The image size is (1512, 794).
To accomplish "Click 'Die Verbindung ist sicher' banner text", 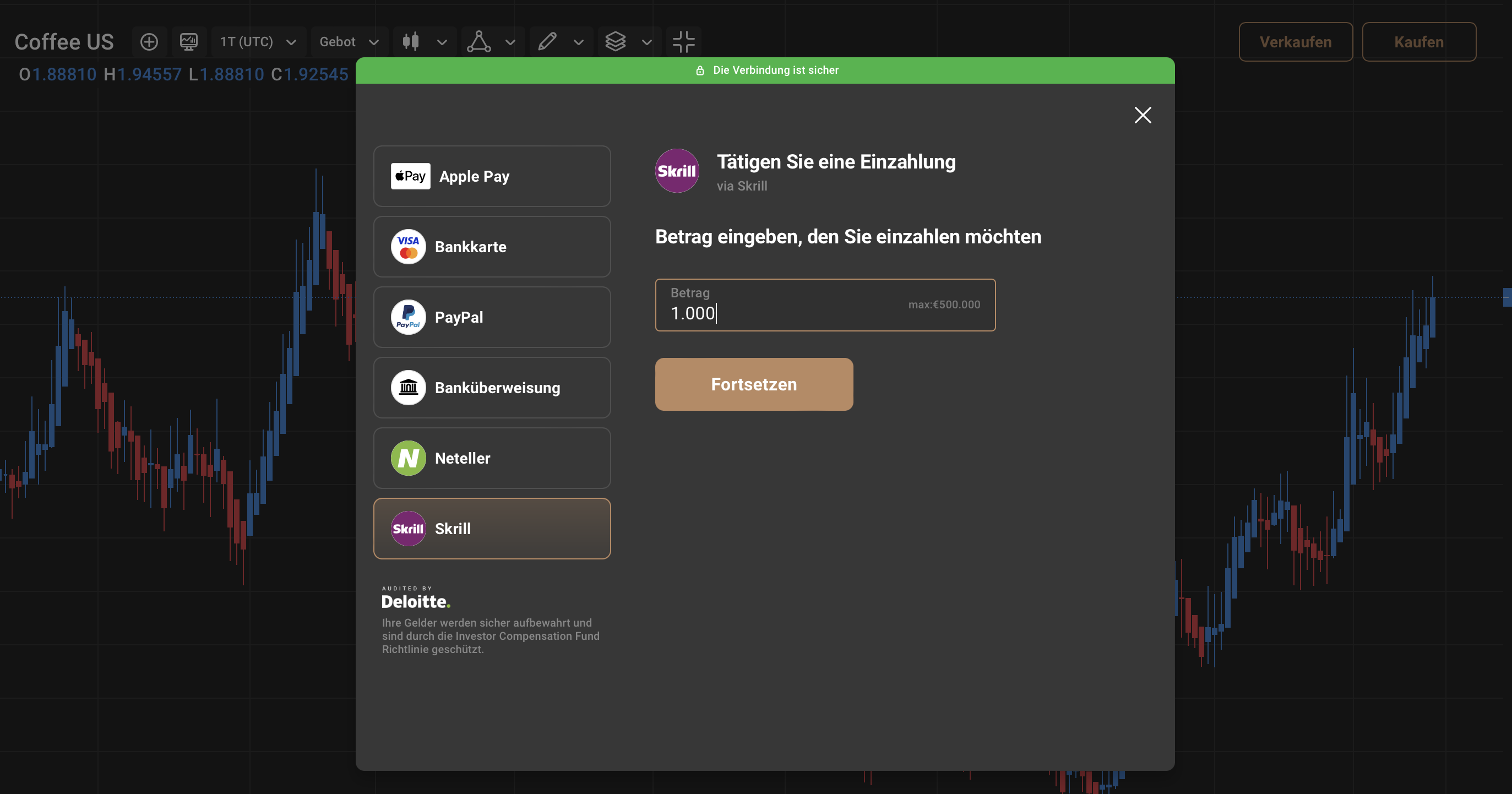I will point(775,70).
